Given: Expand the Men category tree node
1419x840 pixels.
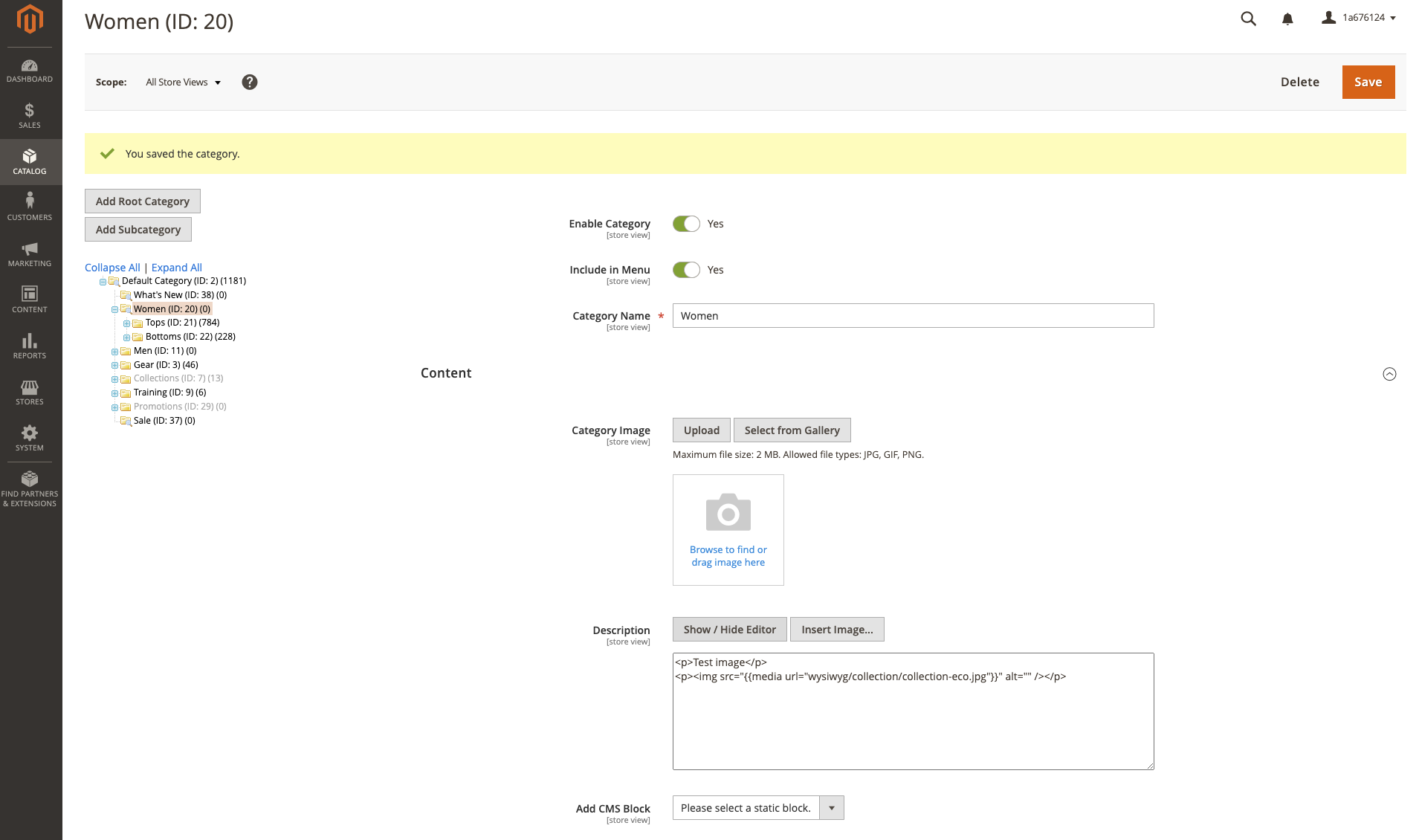Looking at the screenshot, I should 114,351.
